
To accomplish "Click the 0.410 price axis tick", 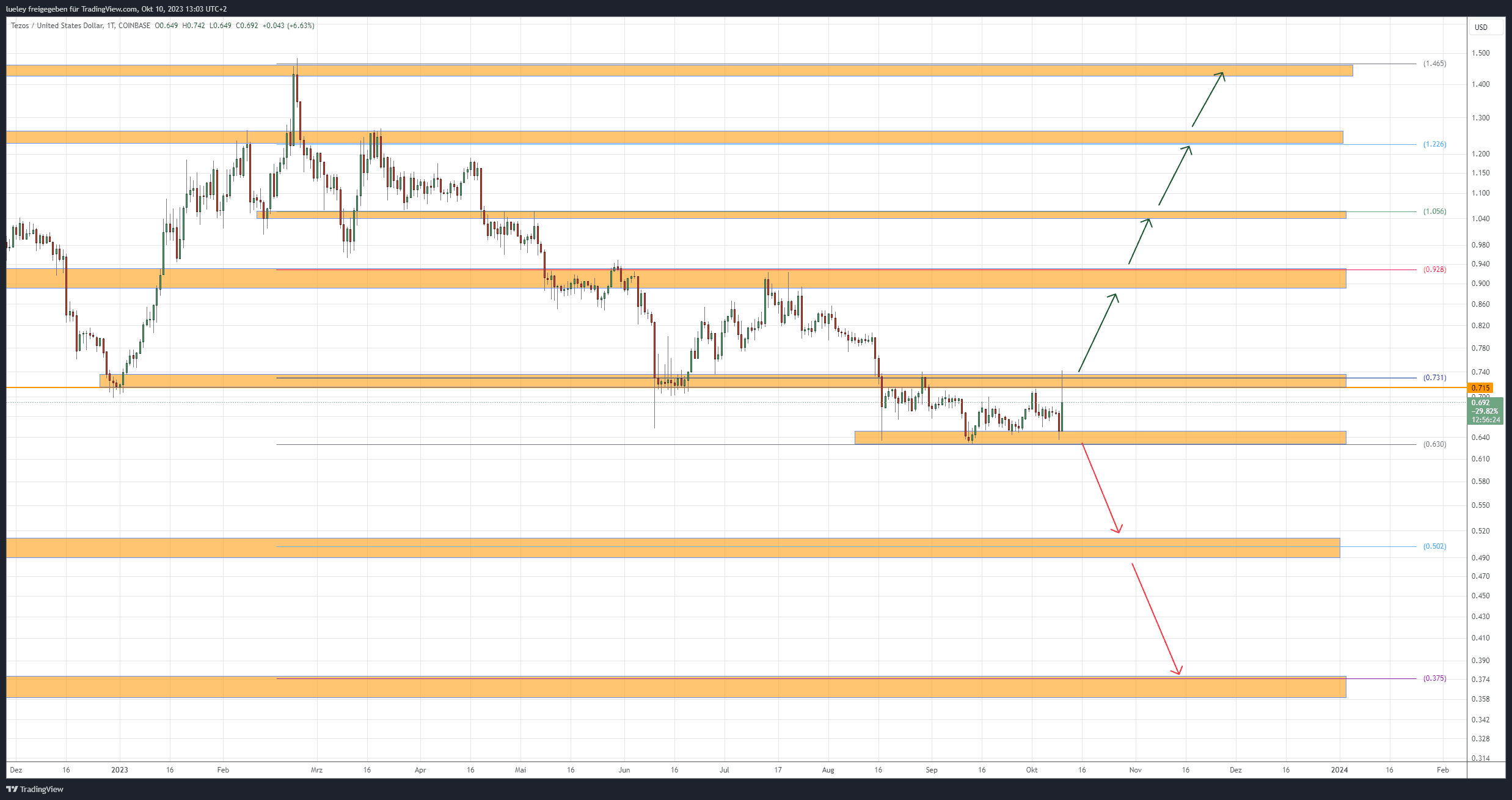I will [1480, 638].
